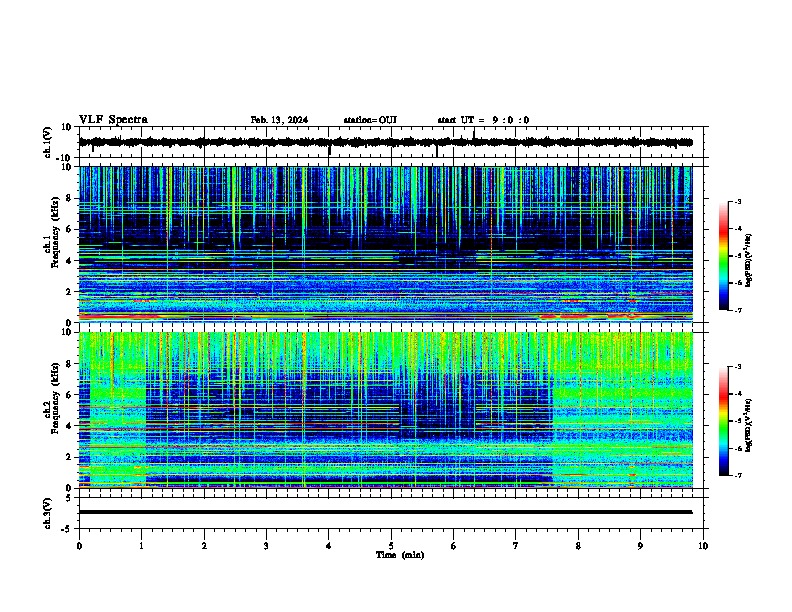Image resolution: width=792 pixels, height=612 pixels.
Task: Click time axis tick label "9"
Action: [x=640, y=546]
